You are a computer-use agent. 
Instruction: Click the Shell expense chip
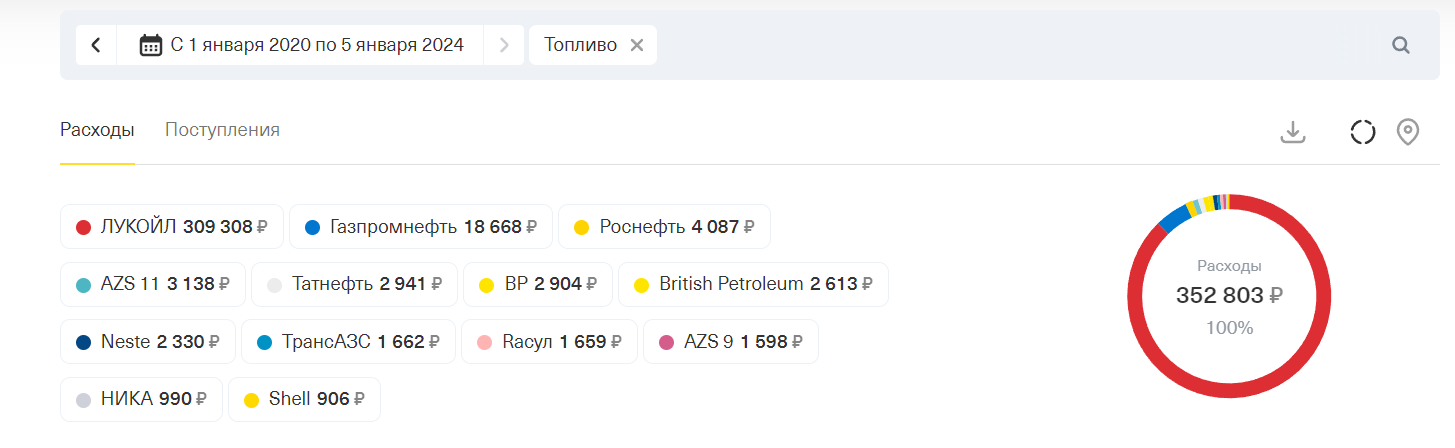[x=304, y=399]
